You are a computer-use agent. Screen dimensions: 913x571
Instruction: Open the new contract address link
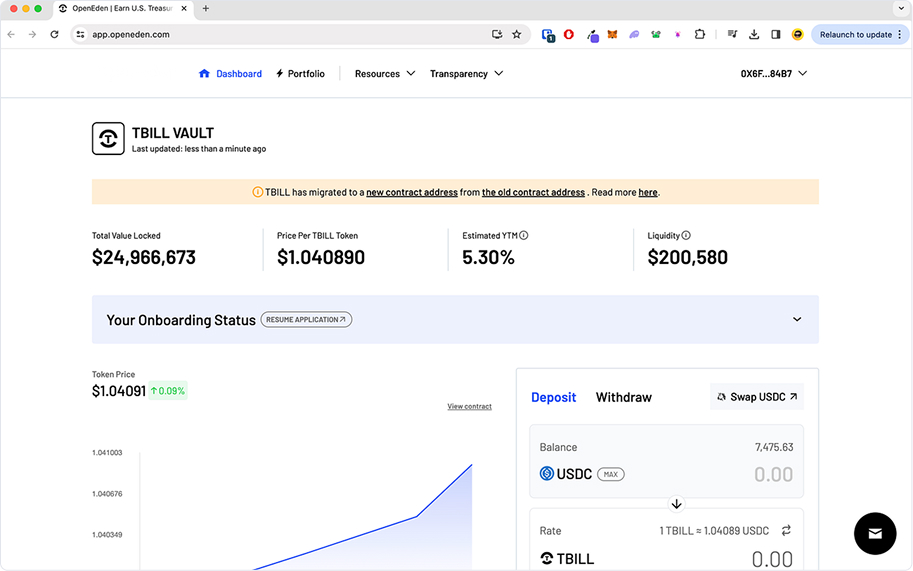tap(412, 192)
